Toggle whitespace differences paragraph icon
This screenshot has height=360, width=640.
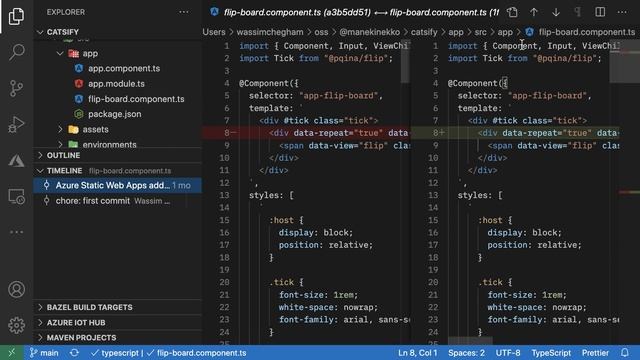tap(578, 12)
